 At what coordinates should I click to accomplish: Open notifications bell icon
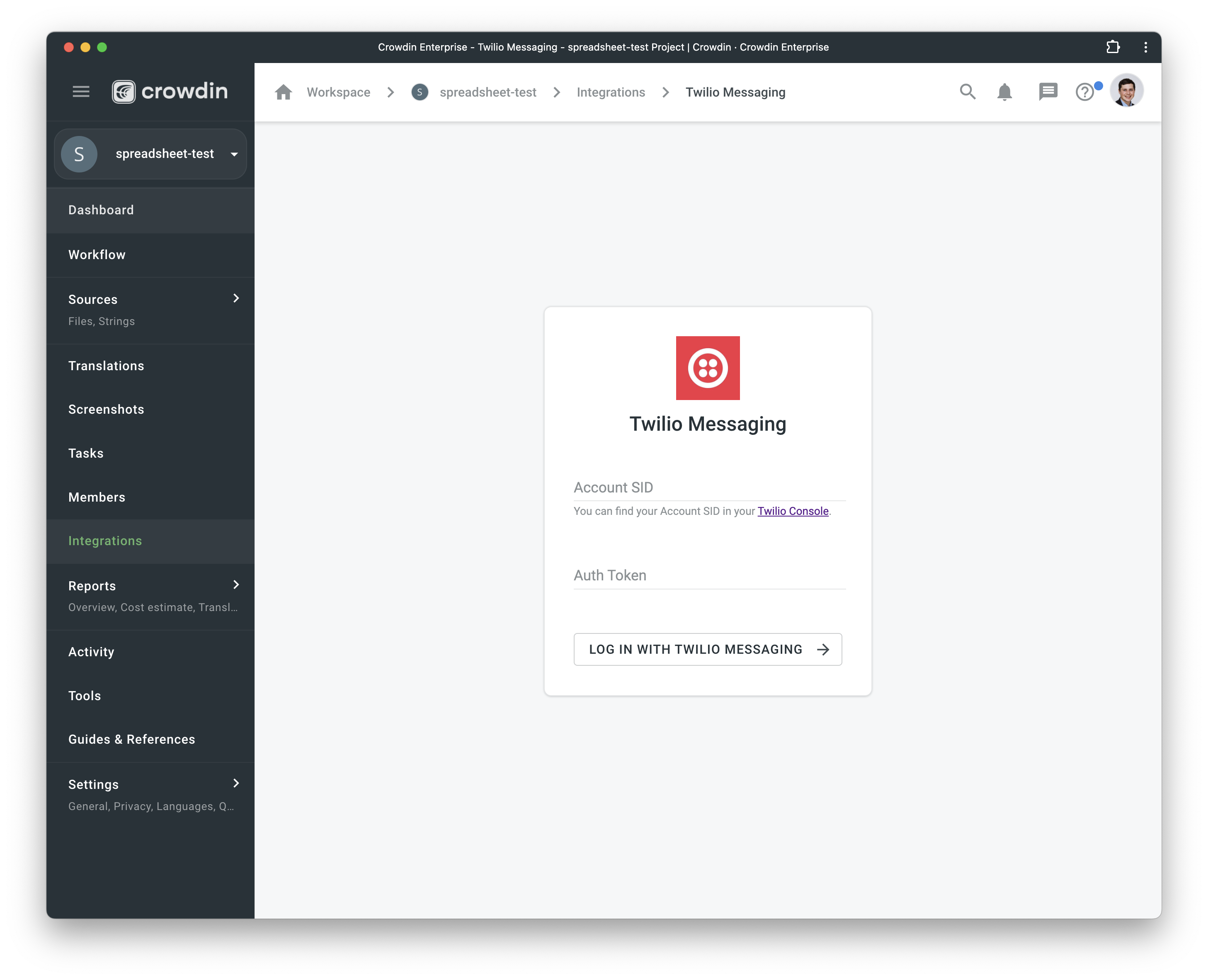pos(1004,92)
